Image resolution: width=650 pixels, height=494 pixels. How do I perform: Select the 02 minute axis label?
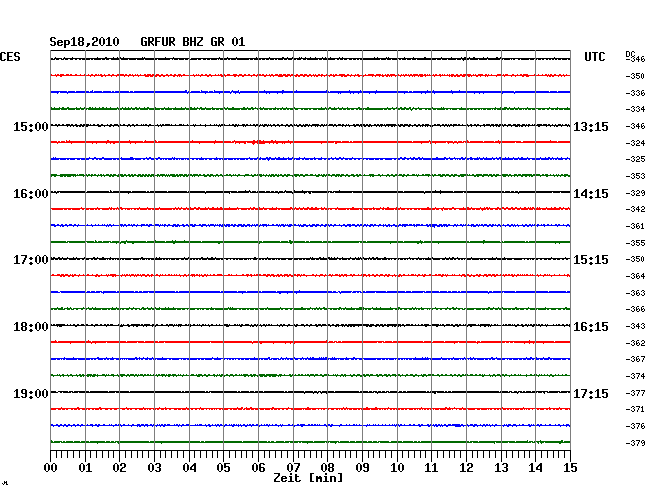(119, 468)
